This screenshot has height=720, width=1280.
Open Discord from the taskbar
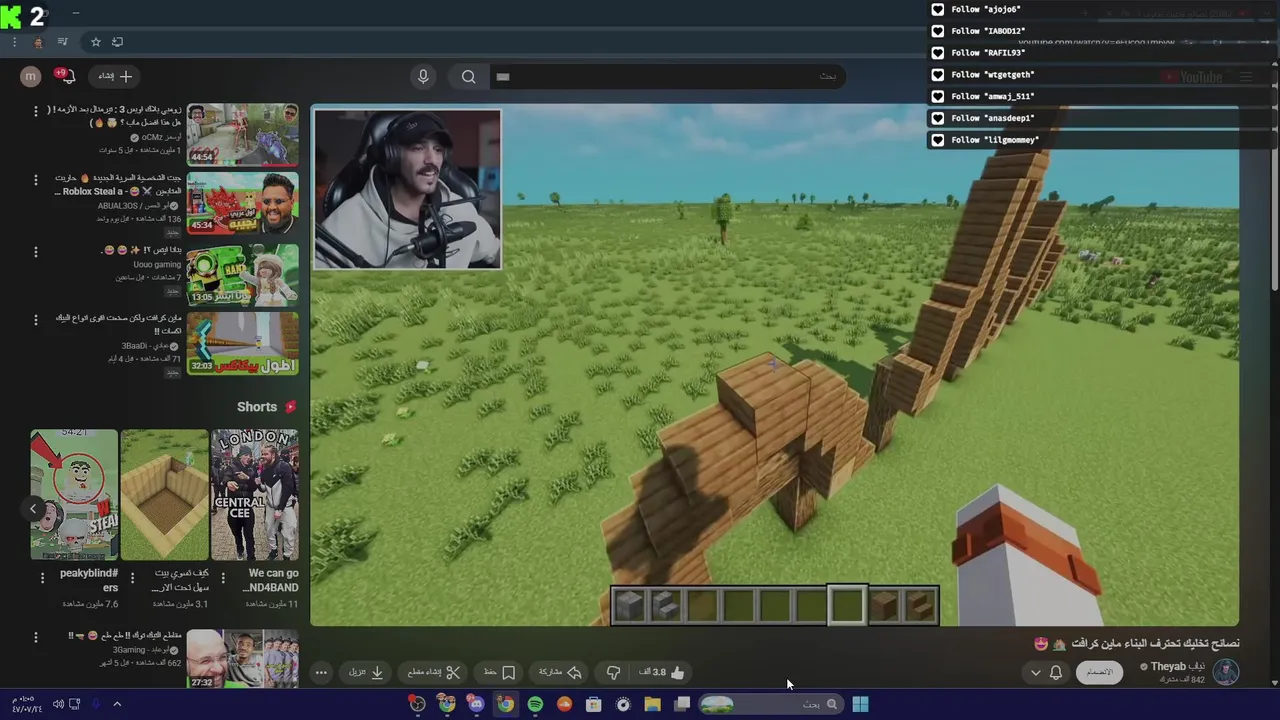point(476,704)
